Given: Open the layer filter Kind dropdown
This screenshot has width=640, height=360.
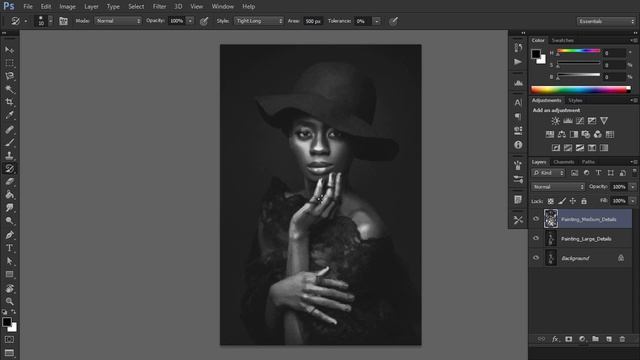Looking at the screenshot, I should point(548,173).
